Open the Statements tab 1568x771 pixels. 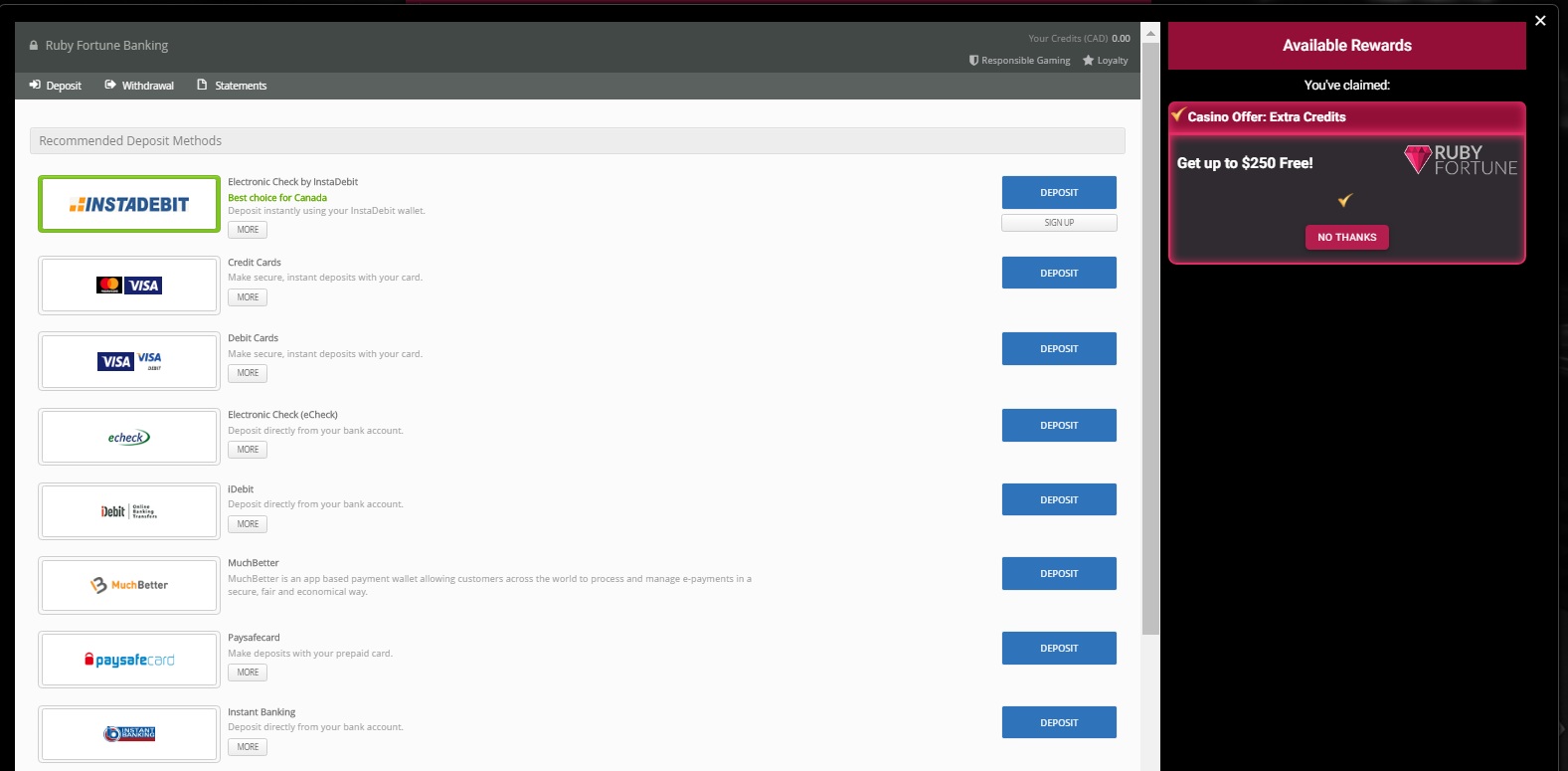pyautogui.click(x=232, y=86)
